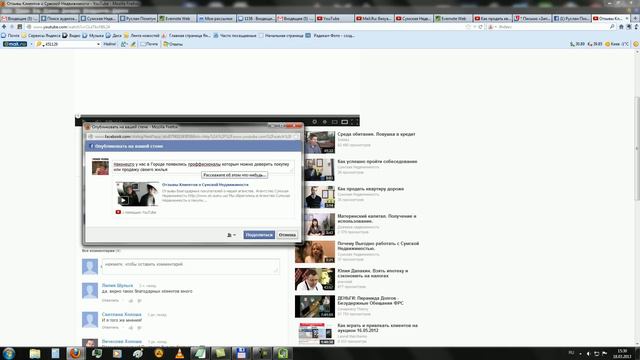Open the Windows Start button
640x360 pixels.
[9, 353]
